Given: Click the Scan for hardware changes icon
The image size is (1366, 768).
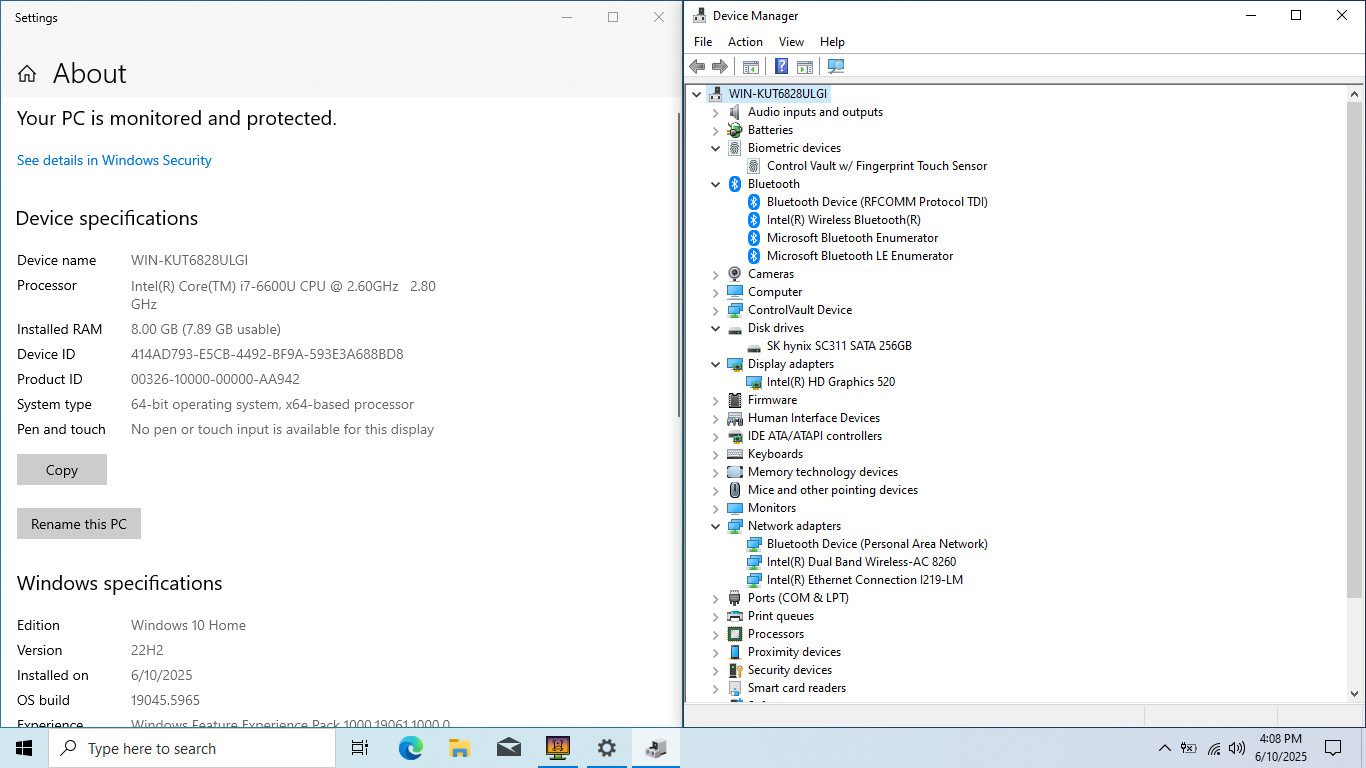Looking at the screenshot, I should pos(836,67).
